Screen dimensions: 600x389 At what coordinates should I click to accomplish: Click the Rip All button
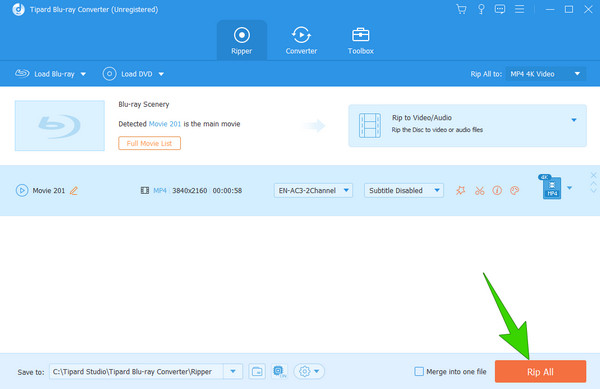pyautogui.click(x=540, y=371)
